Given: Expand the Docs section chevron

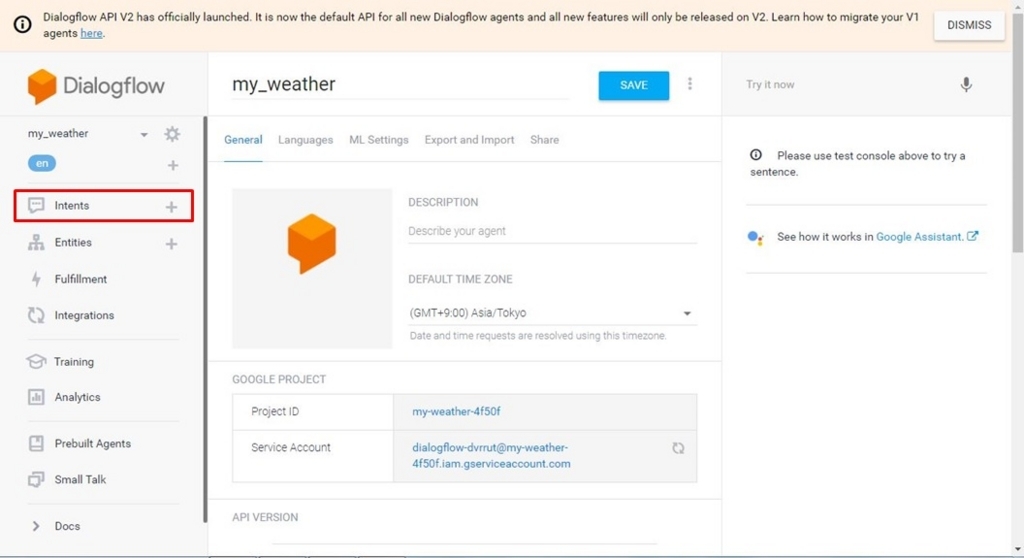Looking at the screenshot, I should point(36,526).
